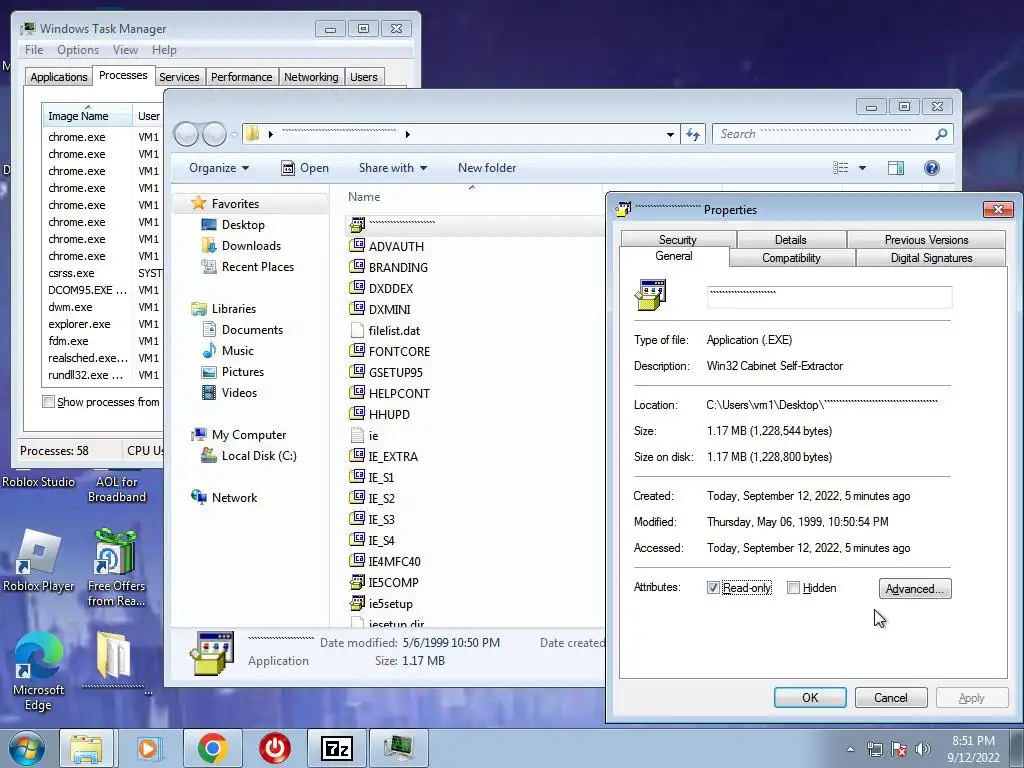
Task: Open the Previous Versions tab
Action: (926, 240)
